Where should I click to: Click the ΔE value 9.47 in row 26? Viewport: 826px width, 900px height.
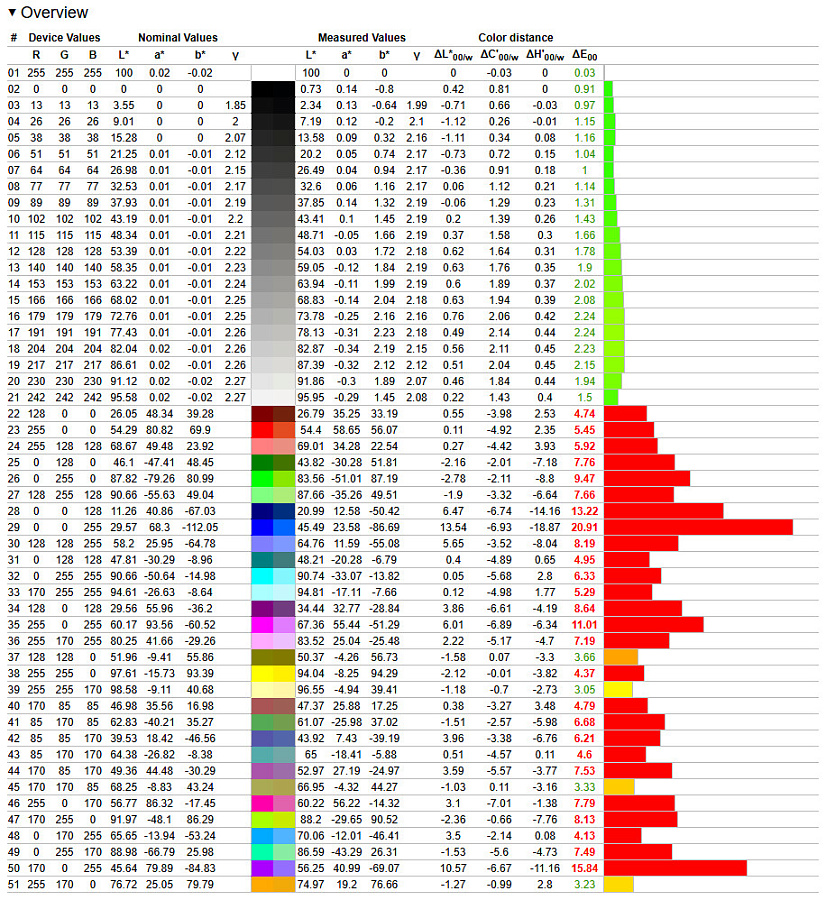[x=584, y=479]
